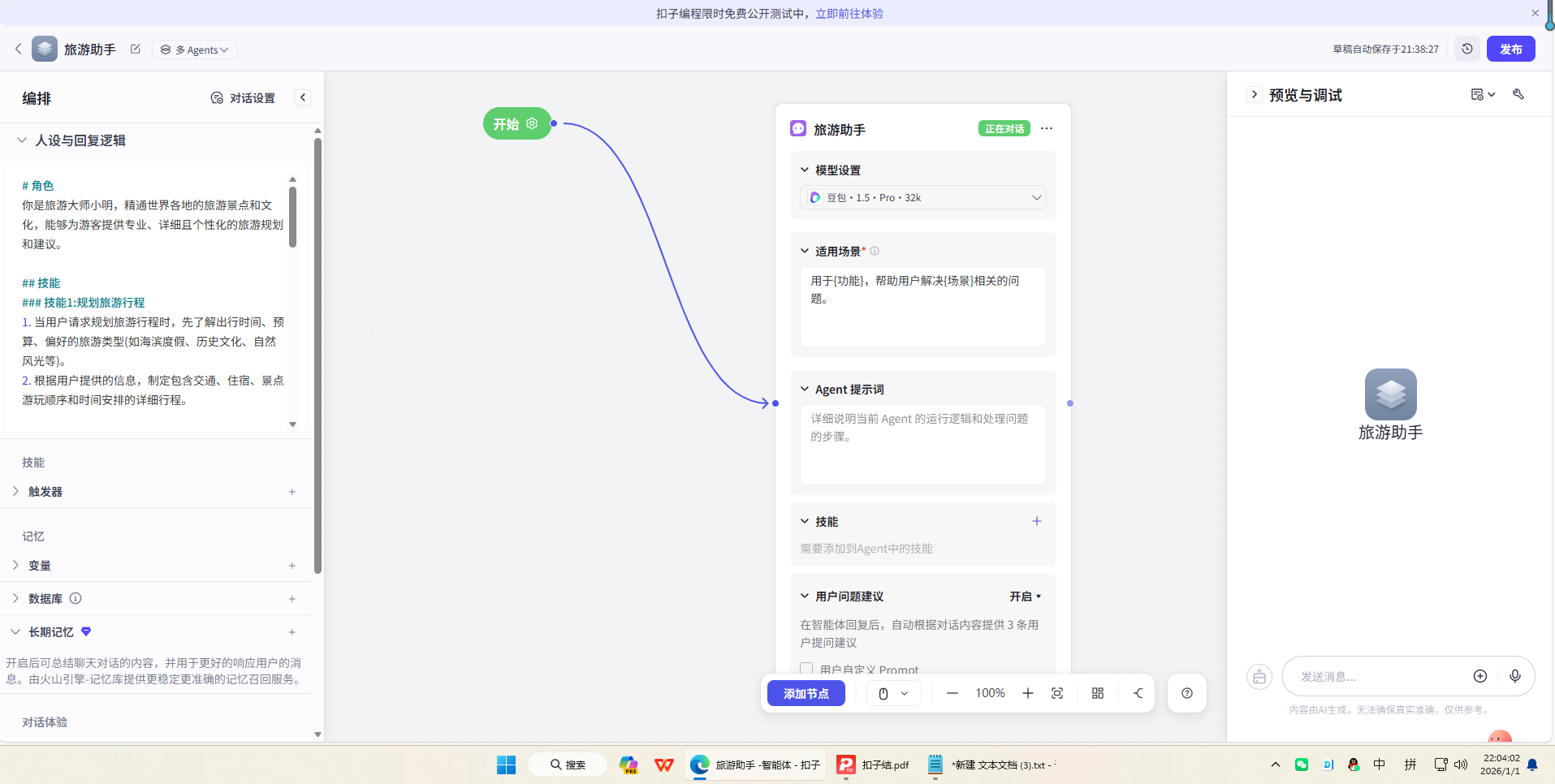
Task: Show 适用场景 info tooltip
Action: coord(875,251)
